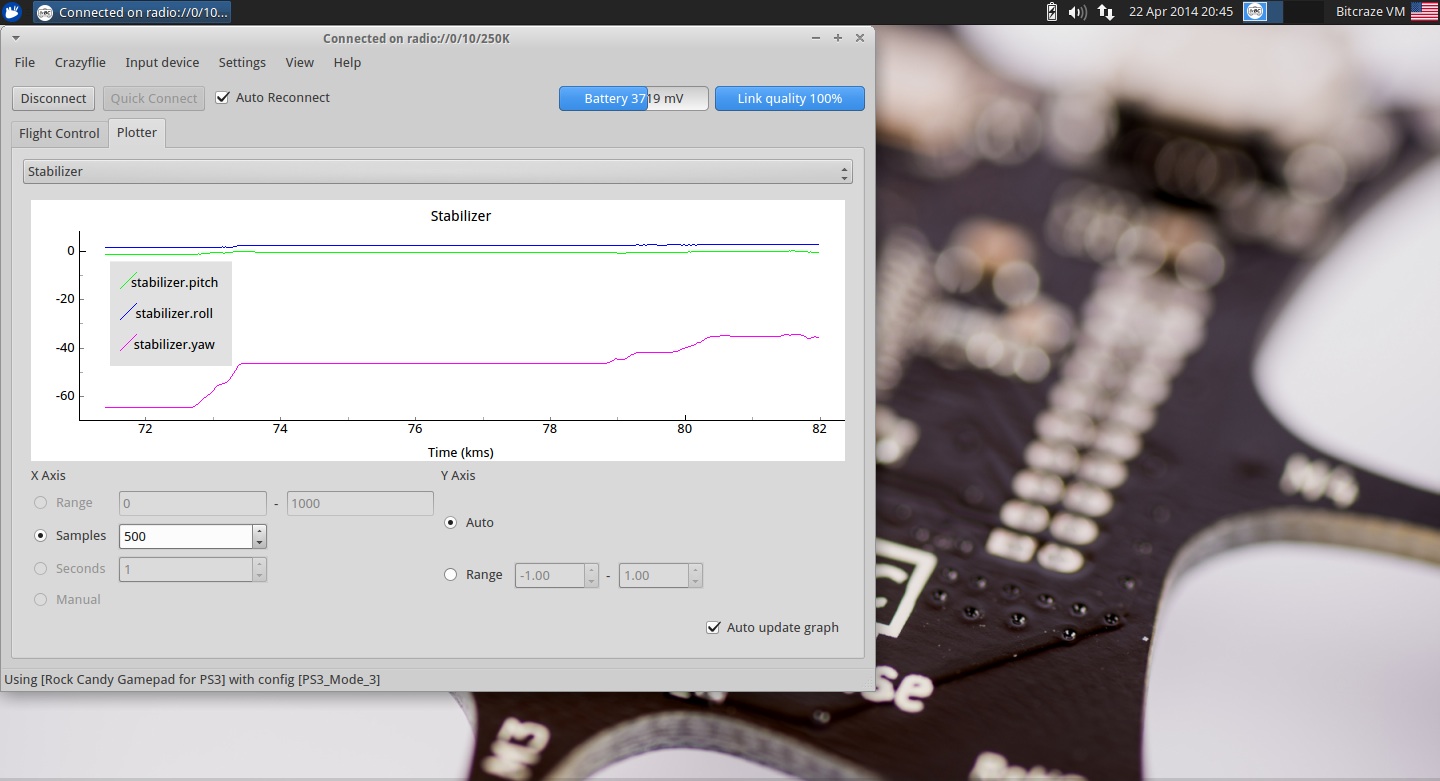This screenshot has width=1440, height=781.
Task: Open the Input device menu
Action: [x=162, y=62]
